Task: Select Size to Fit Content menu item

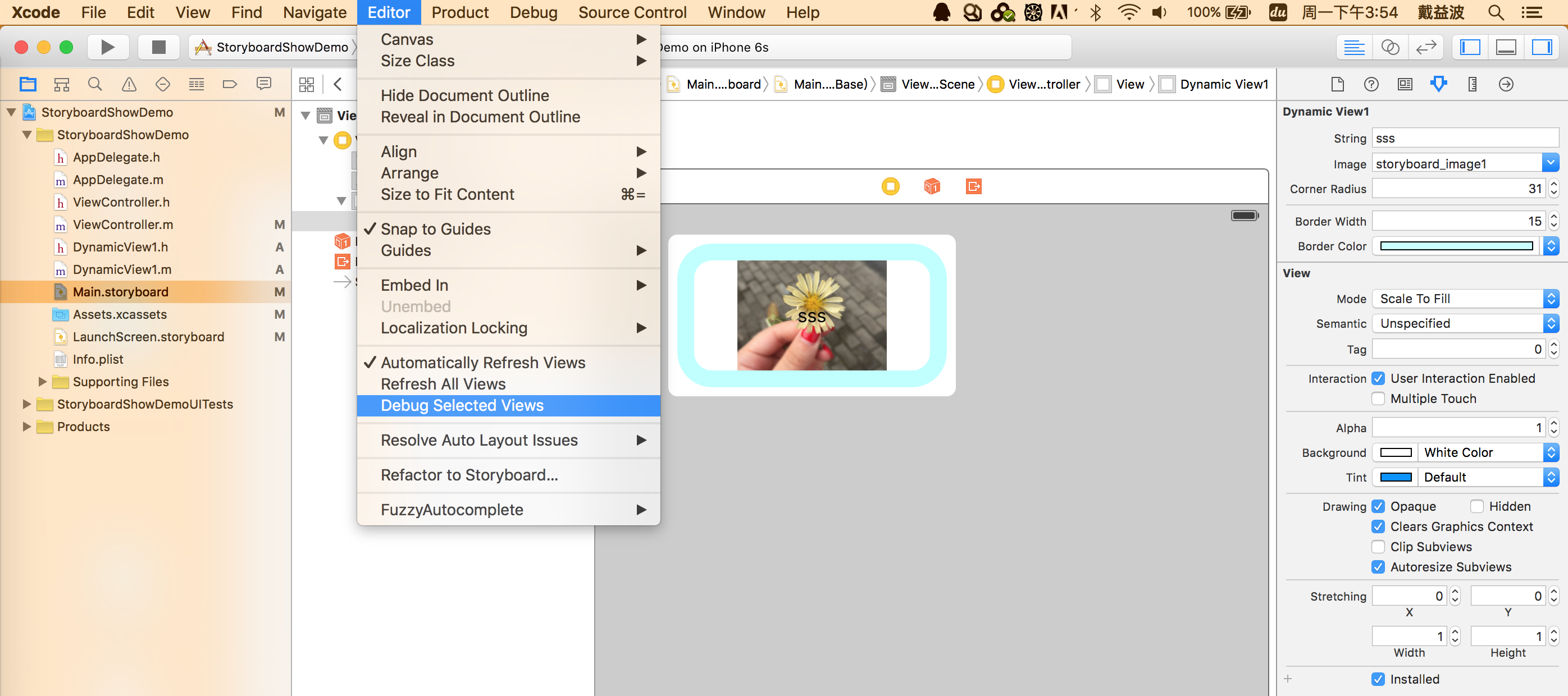Action: 508,194
